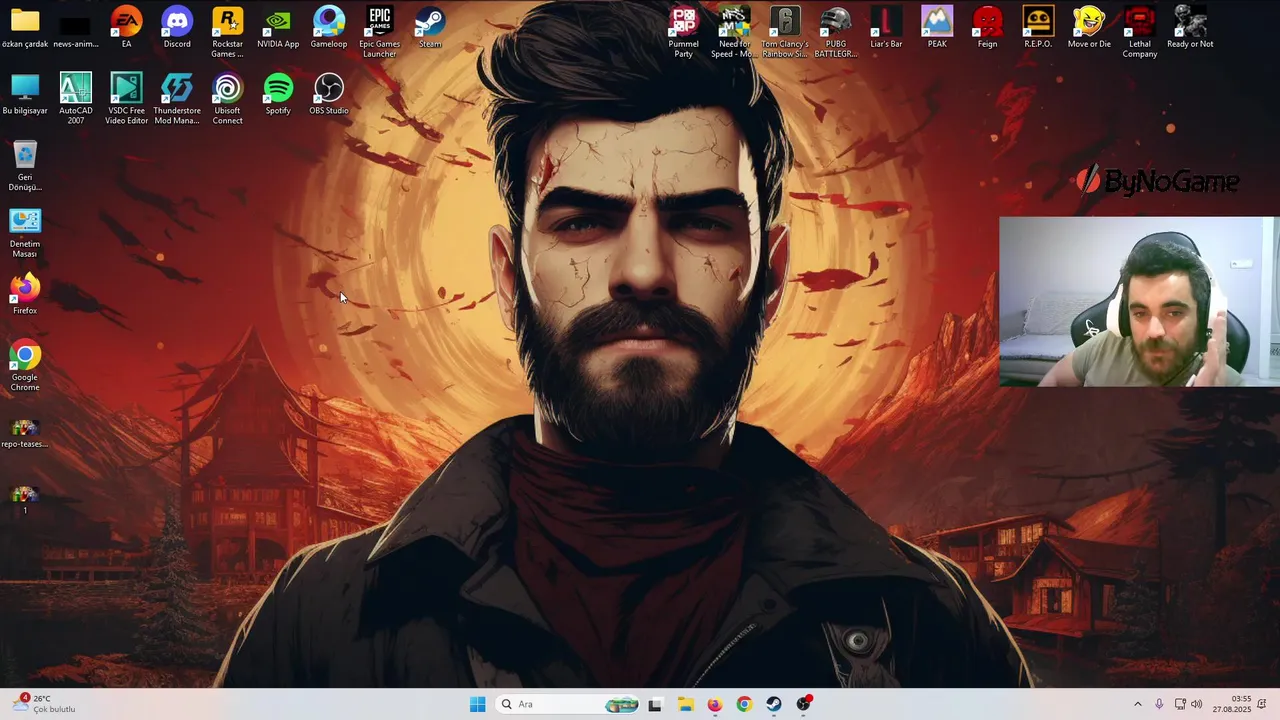
Task: Select the Move or Die icon
Action: coord(1089,28)
